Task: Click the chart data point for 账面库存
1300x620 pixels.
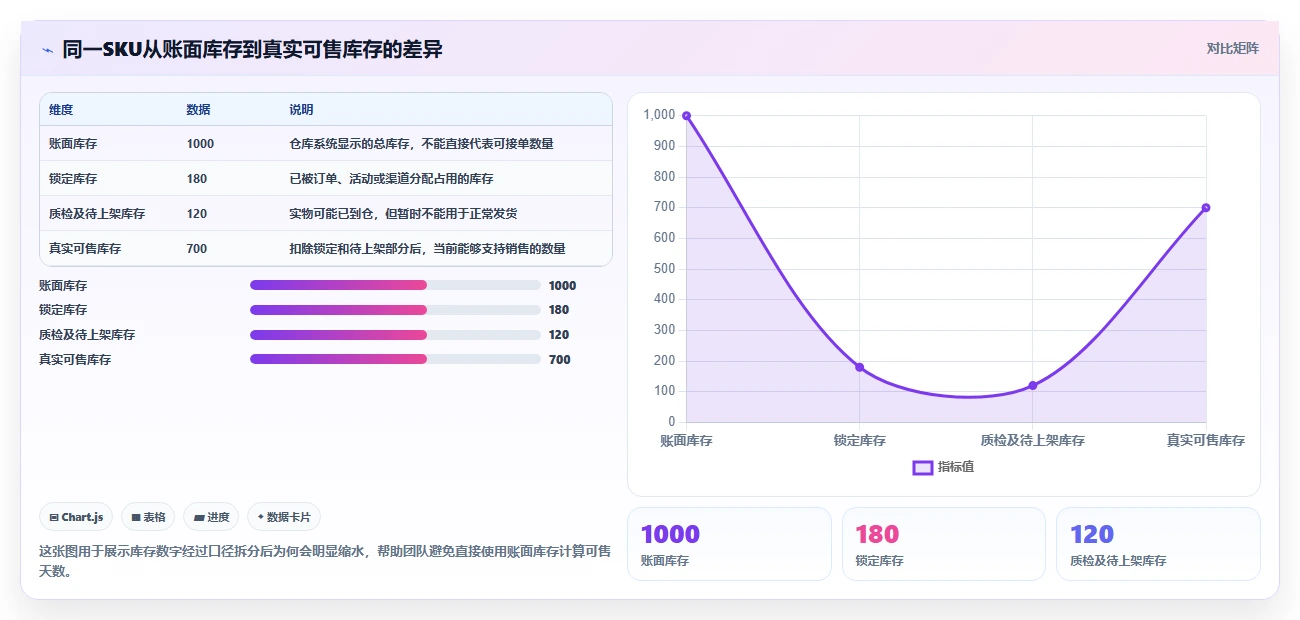Action: click(x=686, y=116)
